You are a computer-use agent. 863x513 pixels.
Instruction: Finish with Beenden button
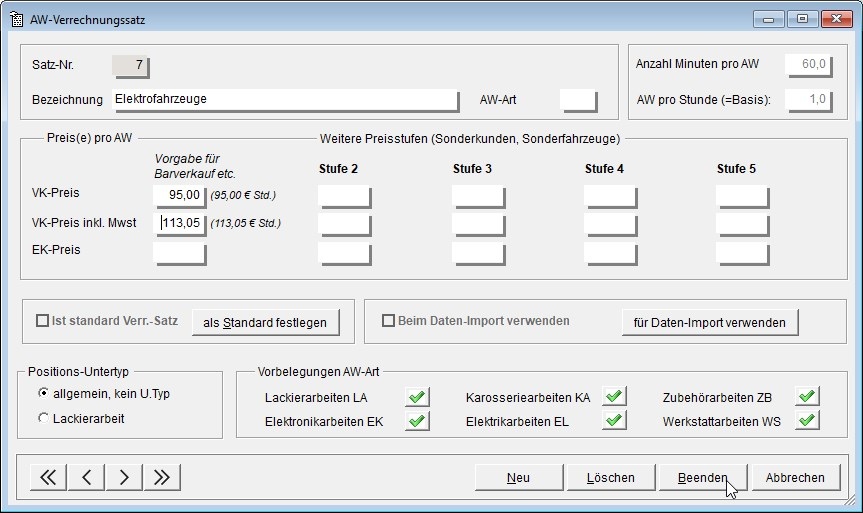(703, 477)
